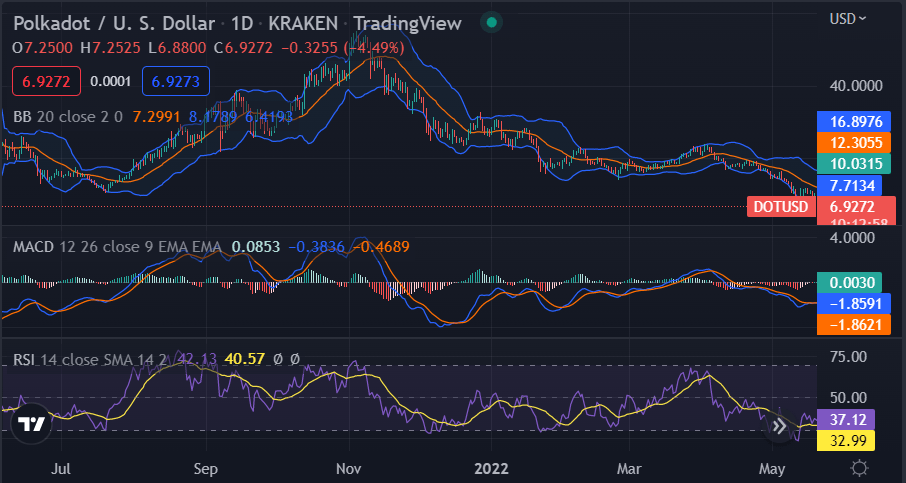Click the blue buy price 6.9273 button
Screen dimensions: 906x483
pyautogui.click(x=176, y=81)
